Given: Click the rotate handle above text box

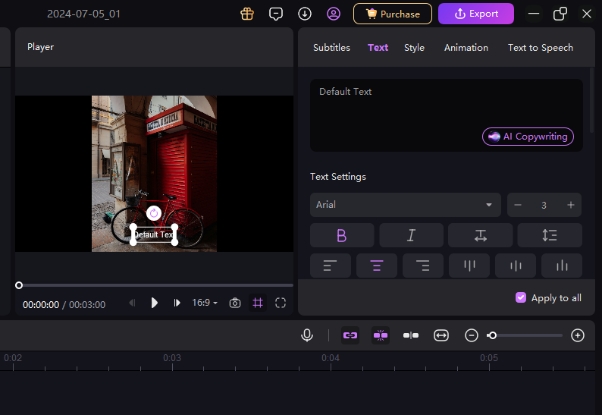Looking at the screenshot, I should pyautogui.click(x=154, y=213).
